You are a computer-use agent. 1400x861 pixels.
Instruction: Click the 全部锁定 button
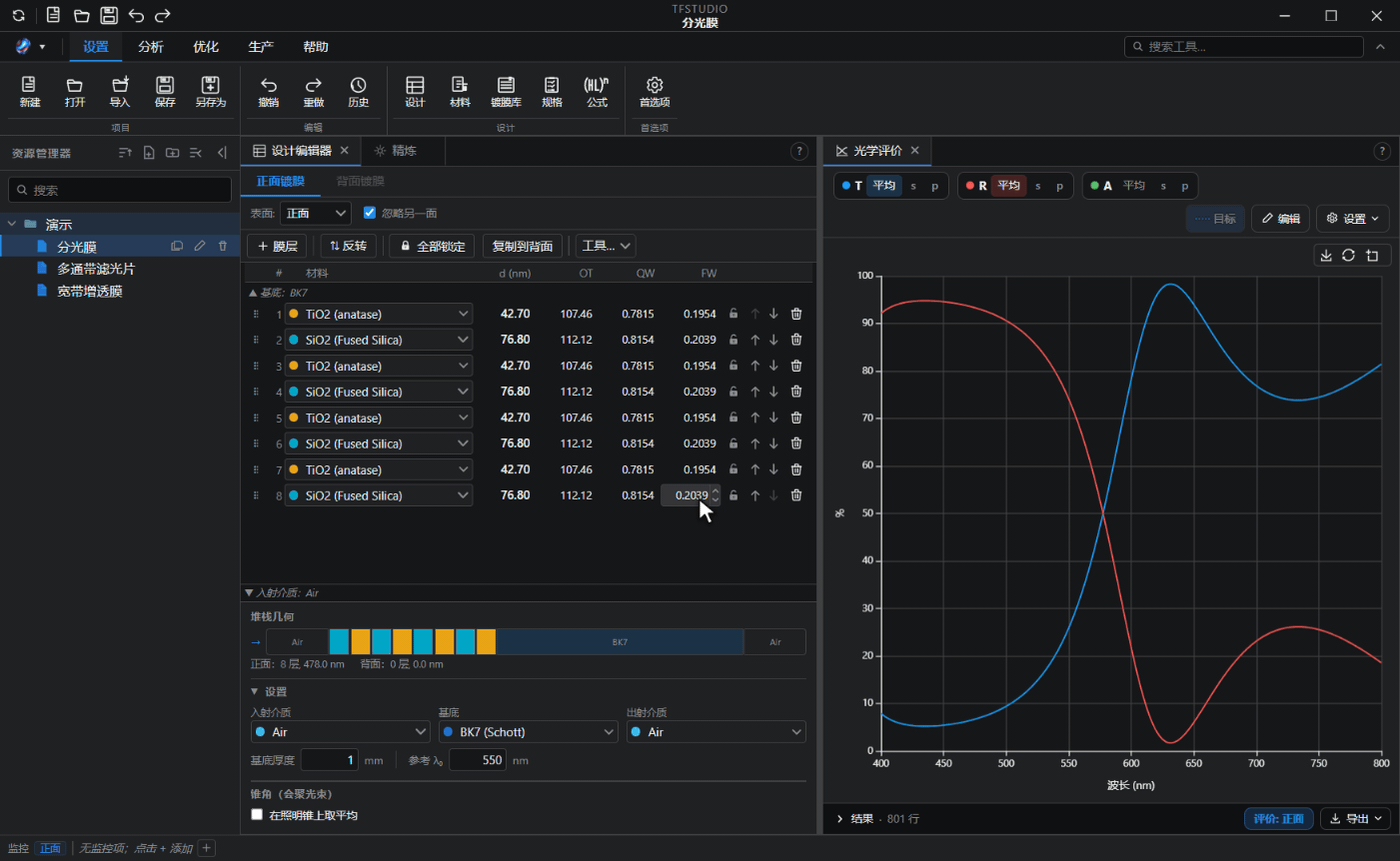coord(432,246)
